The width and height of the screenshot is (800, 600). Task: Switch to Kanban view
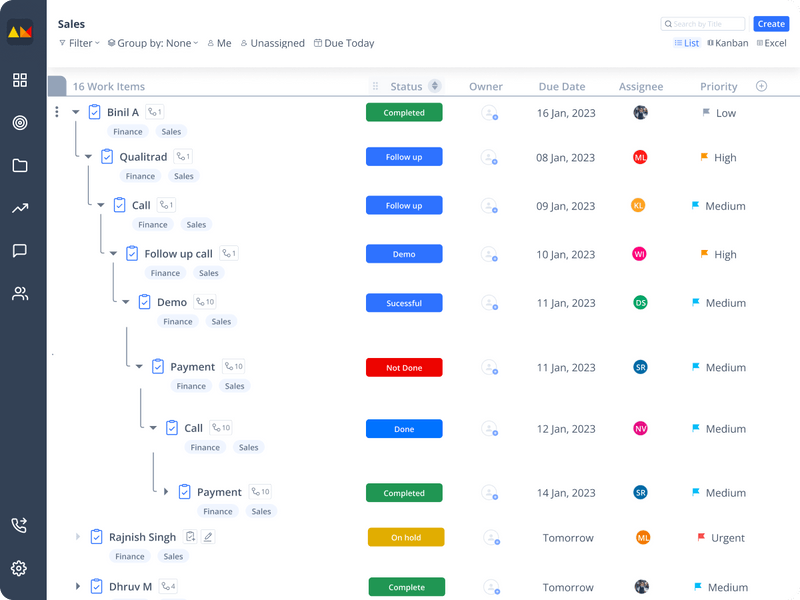click(x=728, y=43)
